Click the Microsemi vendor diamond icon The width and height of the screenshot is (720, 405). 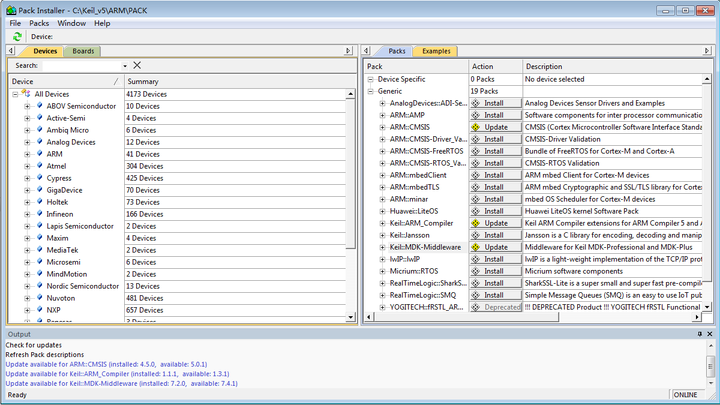coord(39,262)
